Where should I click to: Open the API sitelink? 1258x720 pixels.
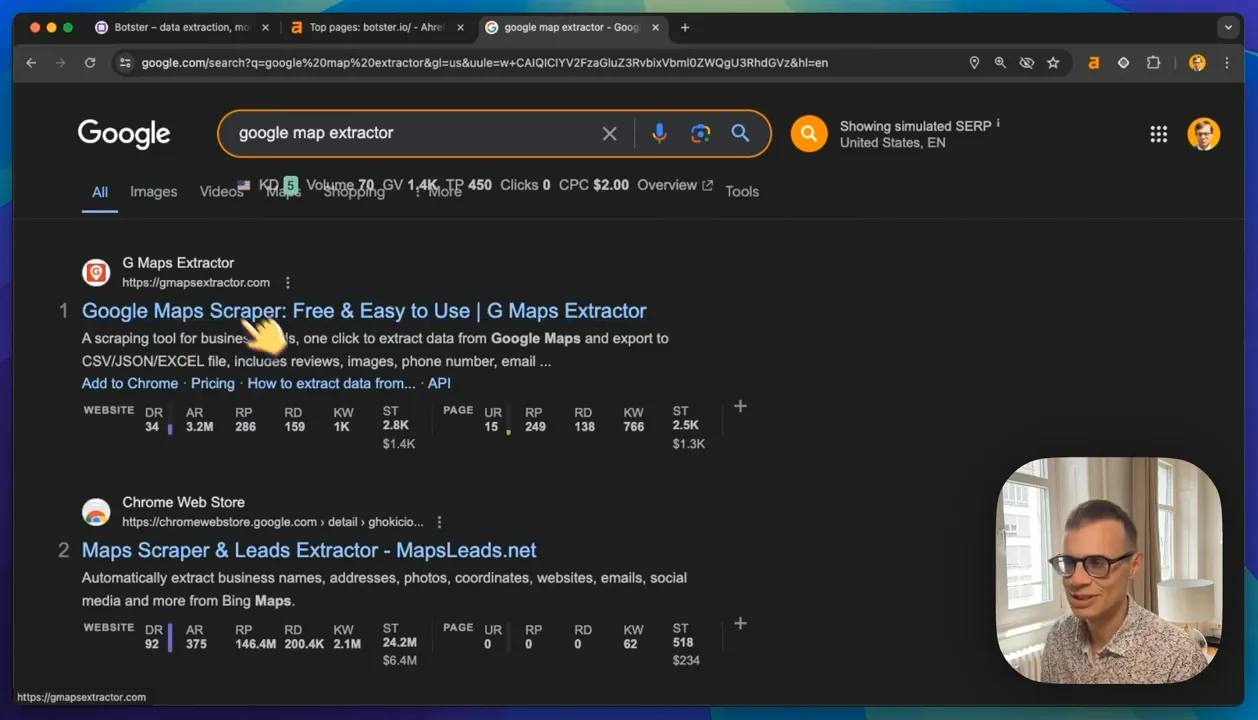click(x=439, y=383)
